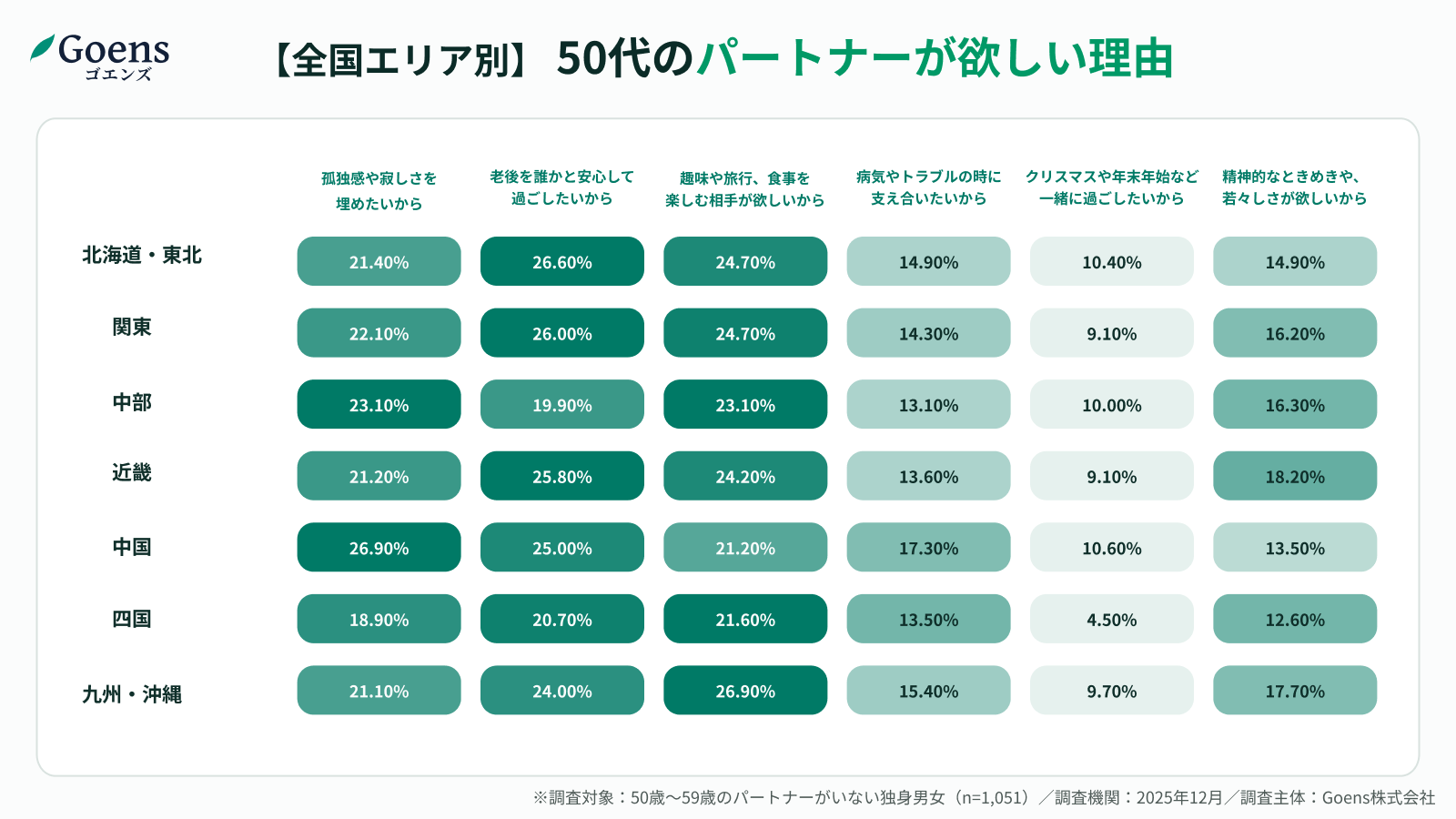Viewport: 1456px width, 819px height.
Task: Select the クリスマスや年末年始など column header
Action: [x=1111, y=187]
